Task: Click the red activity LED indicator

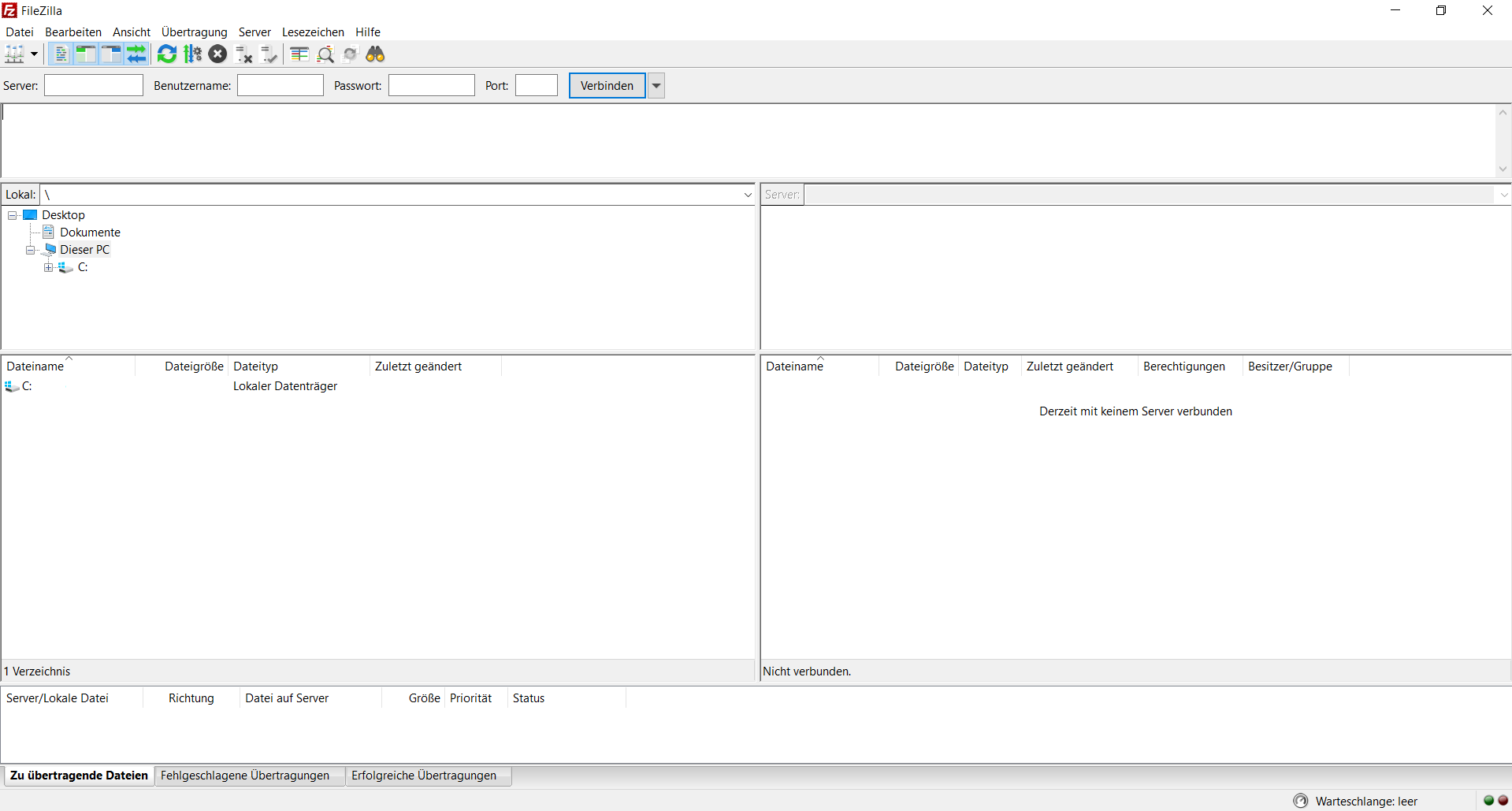Action: pyautogui.click(x=1503, y=801)
